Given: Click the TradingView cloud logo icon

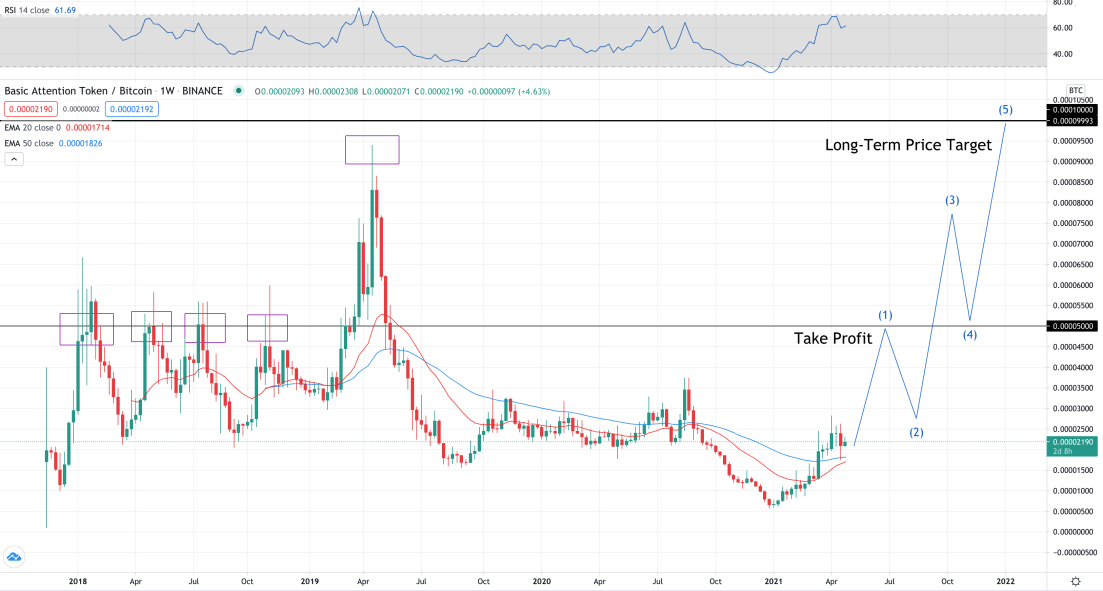Looking at the screenshot, I should [14, 556].
